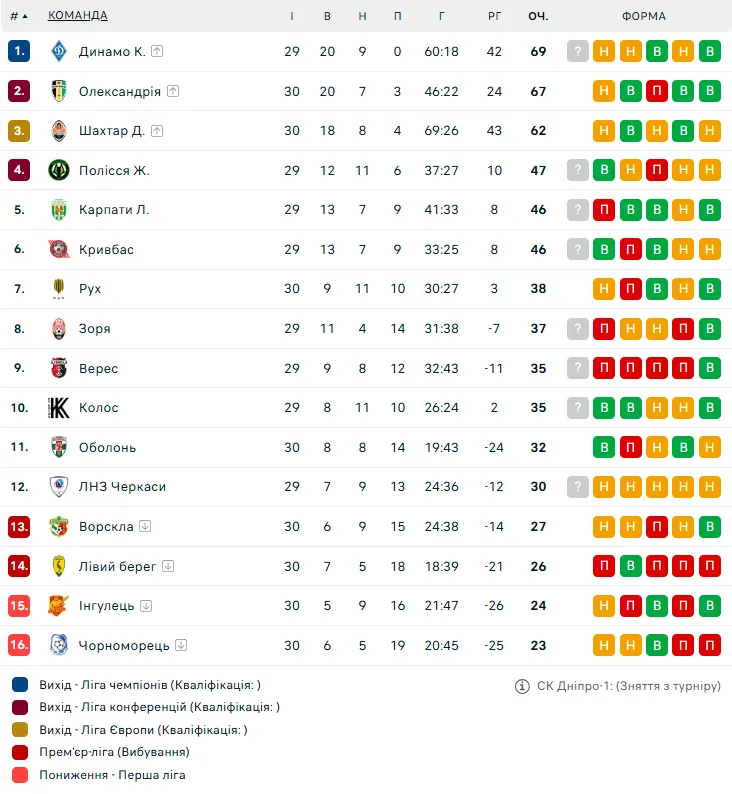Screen dimensions: 732x794
Task: Open the Колос team logo
Action: (x=59, y=408)
